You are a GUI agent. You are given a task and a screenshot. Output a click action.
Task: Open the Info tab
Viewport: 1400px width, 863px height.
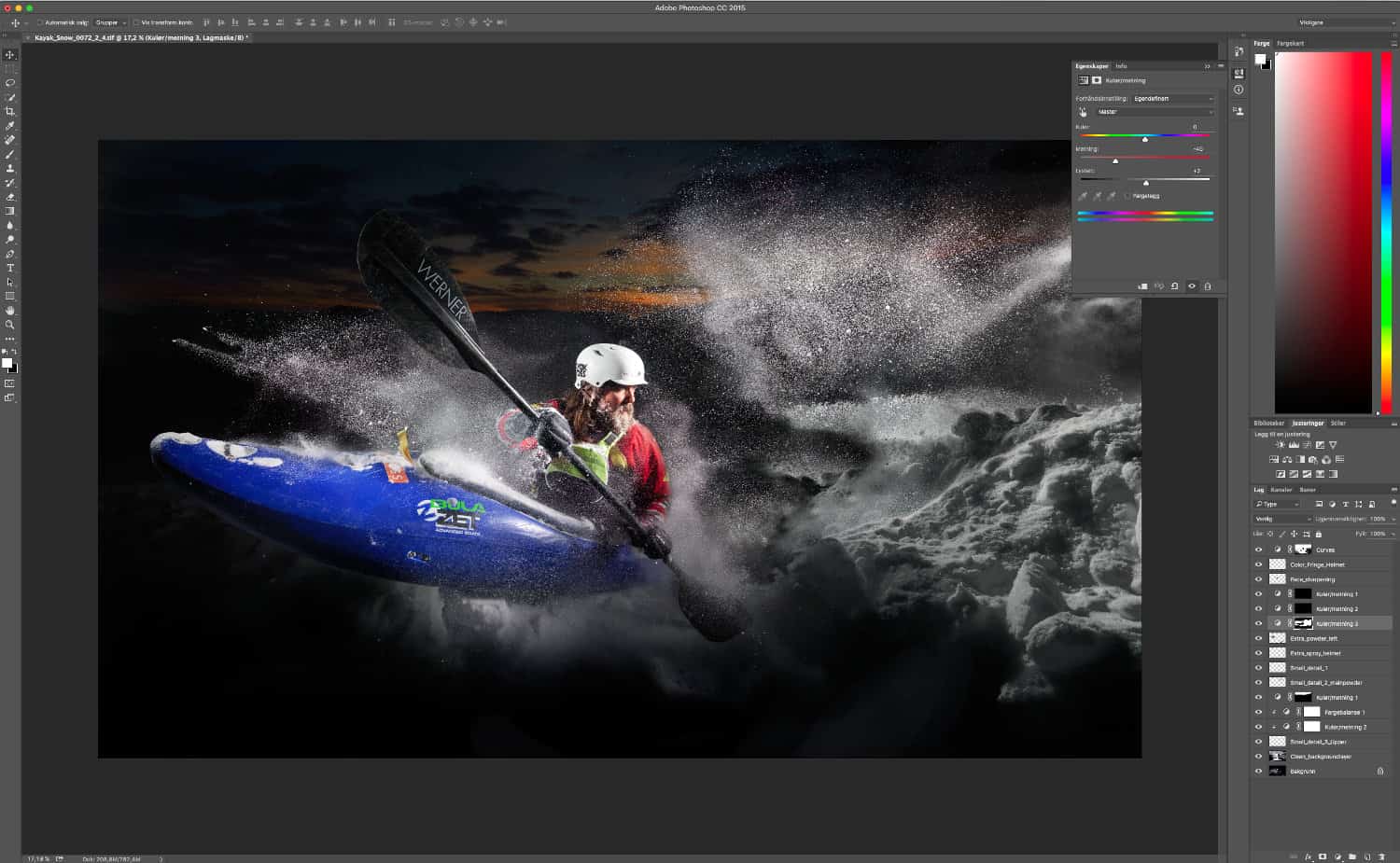pos(1121,66)
